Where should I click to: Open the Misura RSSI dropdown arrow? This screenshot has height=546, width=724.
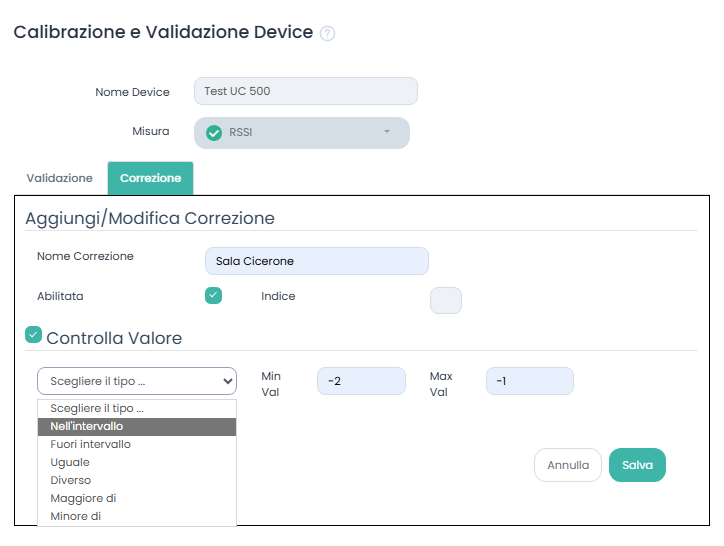tap(387, 132)
